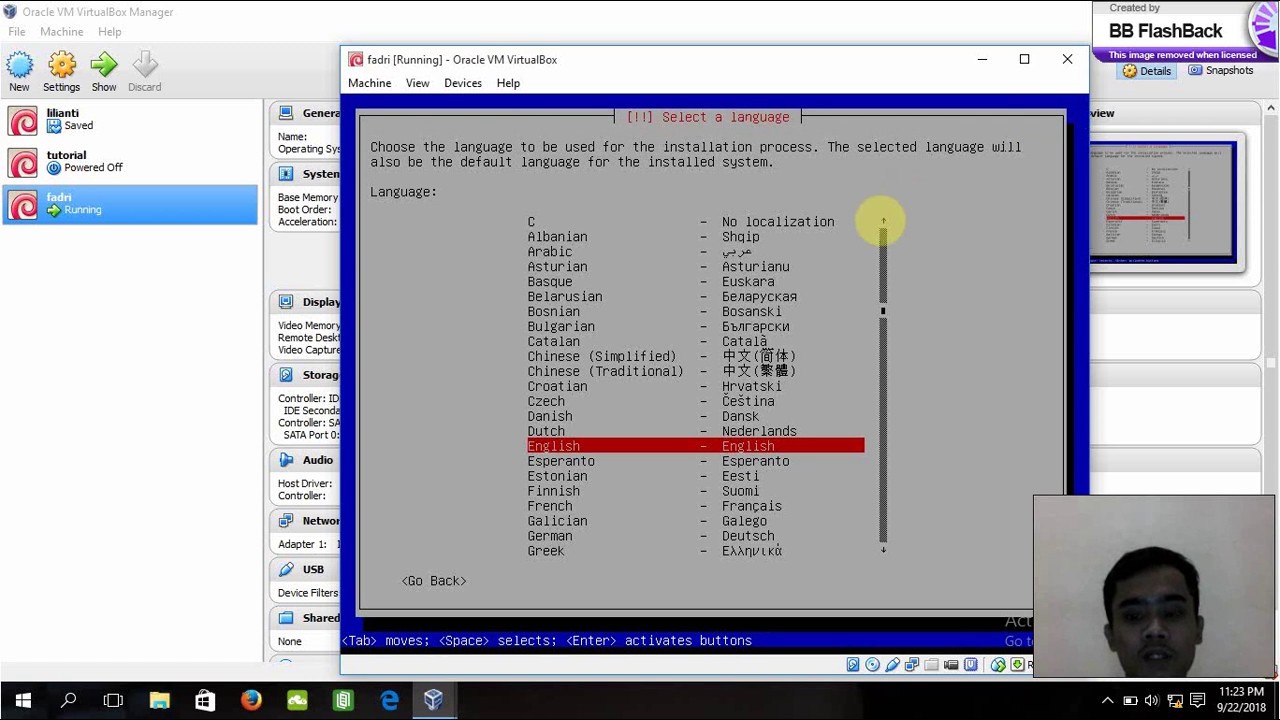Screen dimensions: 1280x720
Task: Click the video capture status bar icon
Action: click(951, 665)
